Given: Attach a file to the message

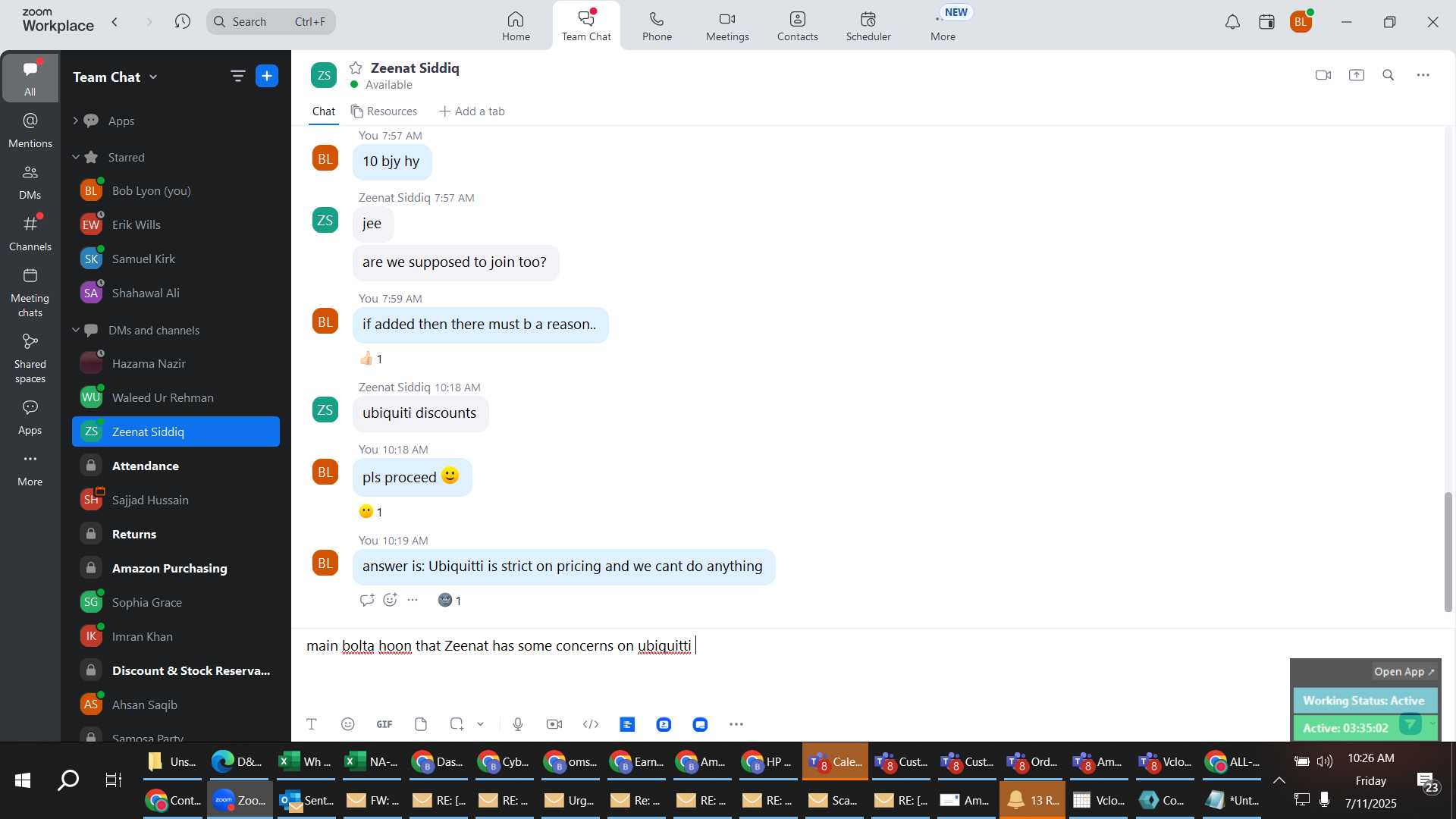Looking at the screenshot, I should click(421, 724).
